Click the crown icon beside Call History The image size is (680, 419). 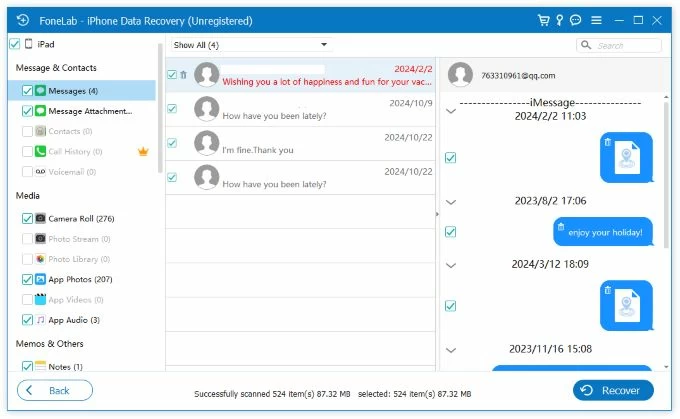tap(143, 152)
